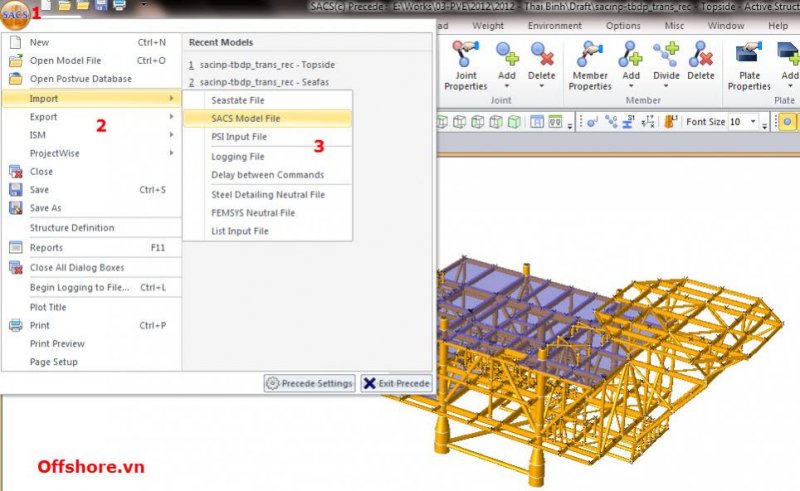
Task: Click Delete in the Member group
Action: (701, 62)
